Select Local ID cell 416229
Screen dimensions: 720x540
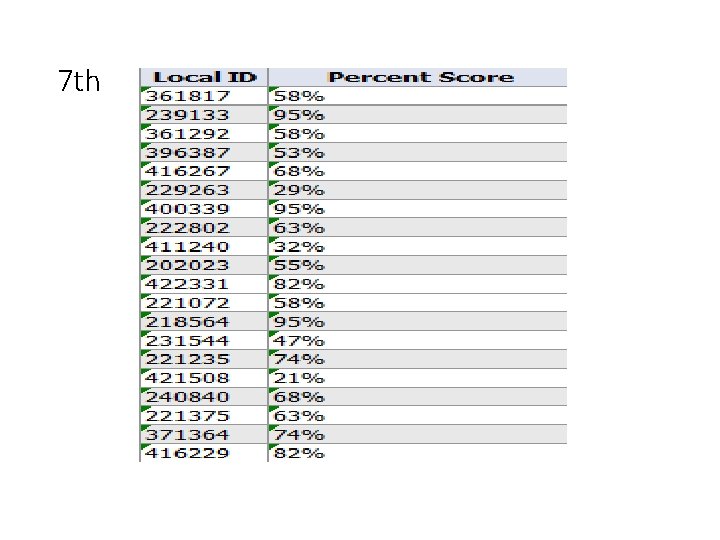[x=204, y=453]
